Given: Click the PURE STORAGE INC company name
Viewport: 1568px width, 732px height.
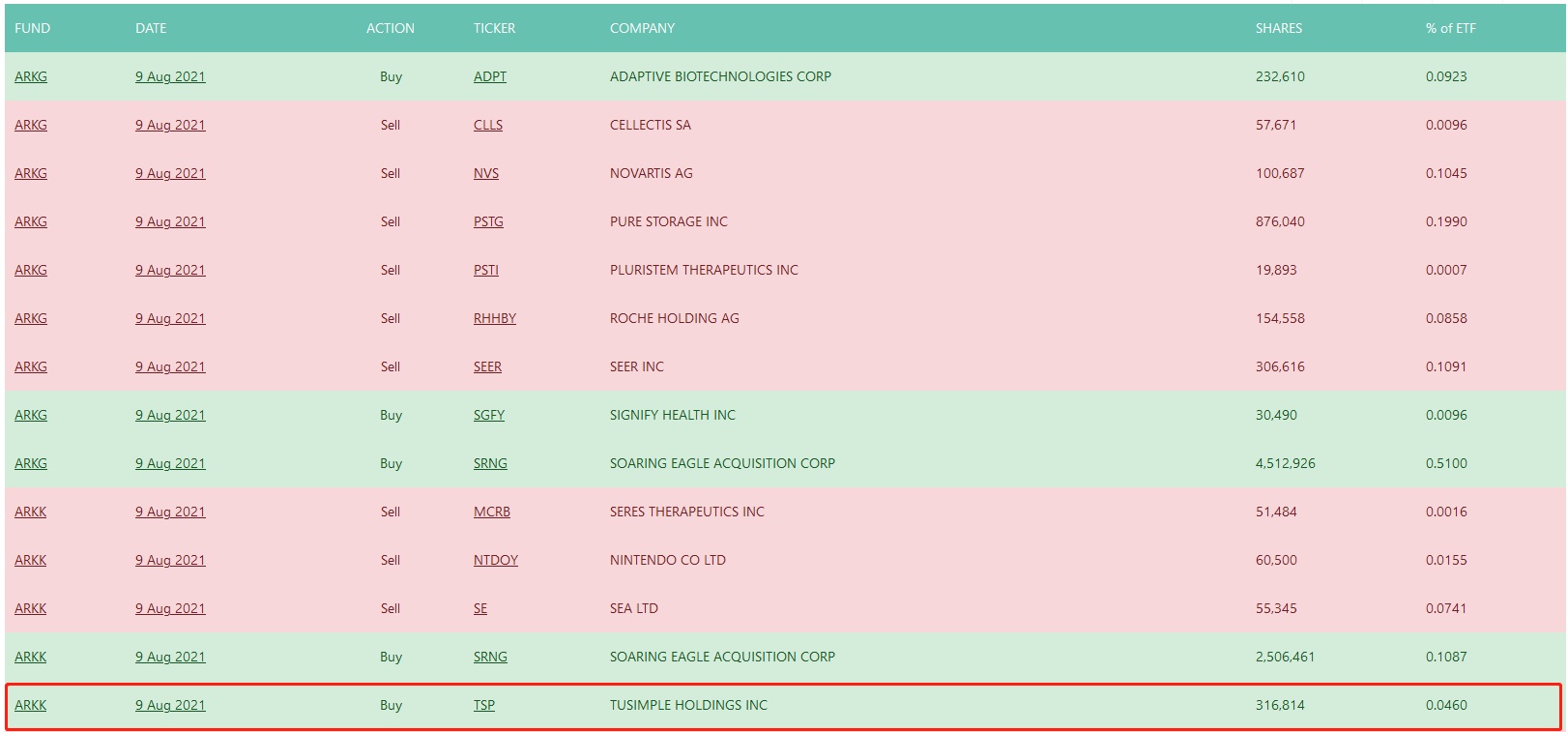Looking at the screenshot, I should coord(669,221).
